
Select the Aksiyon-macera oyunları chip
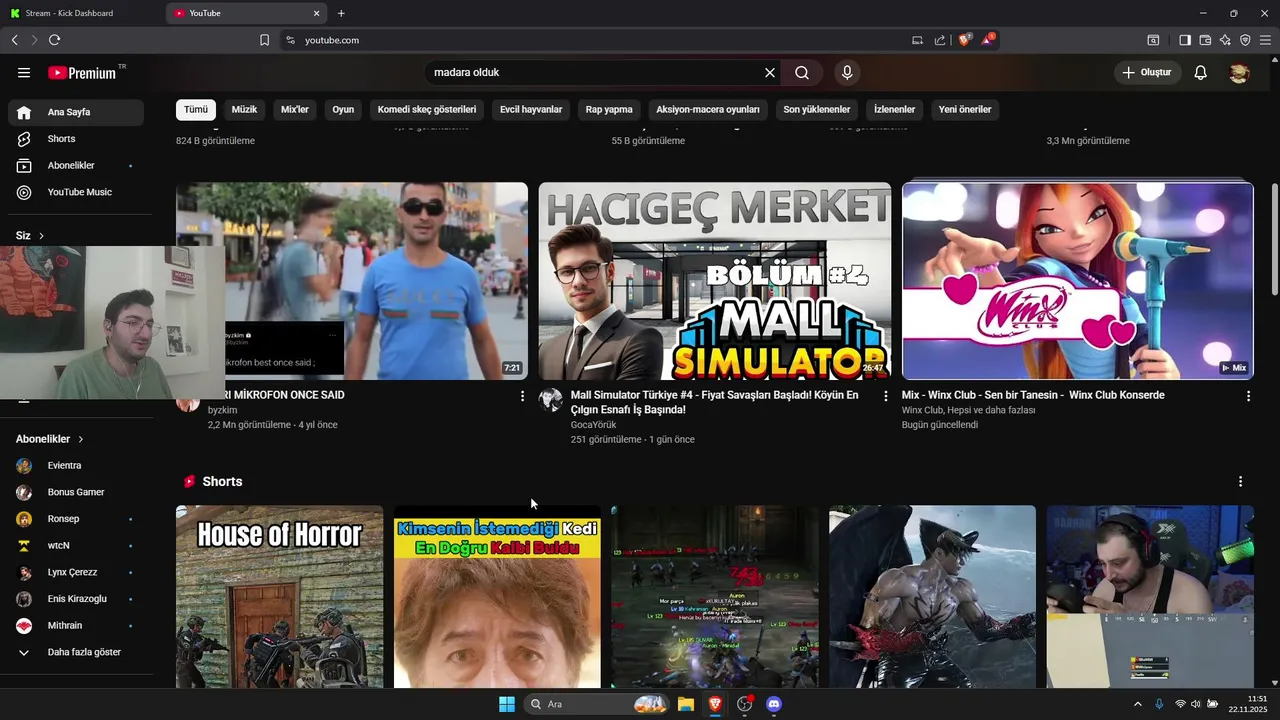pos(708,109)
